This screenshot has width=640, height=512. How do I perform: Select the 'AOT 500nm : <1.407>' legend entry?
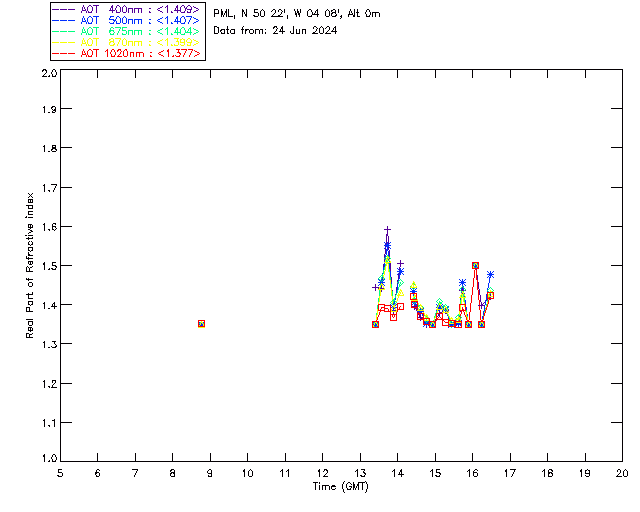(126, 20)
